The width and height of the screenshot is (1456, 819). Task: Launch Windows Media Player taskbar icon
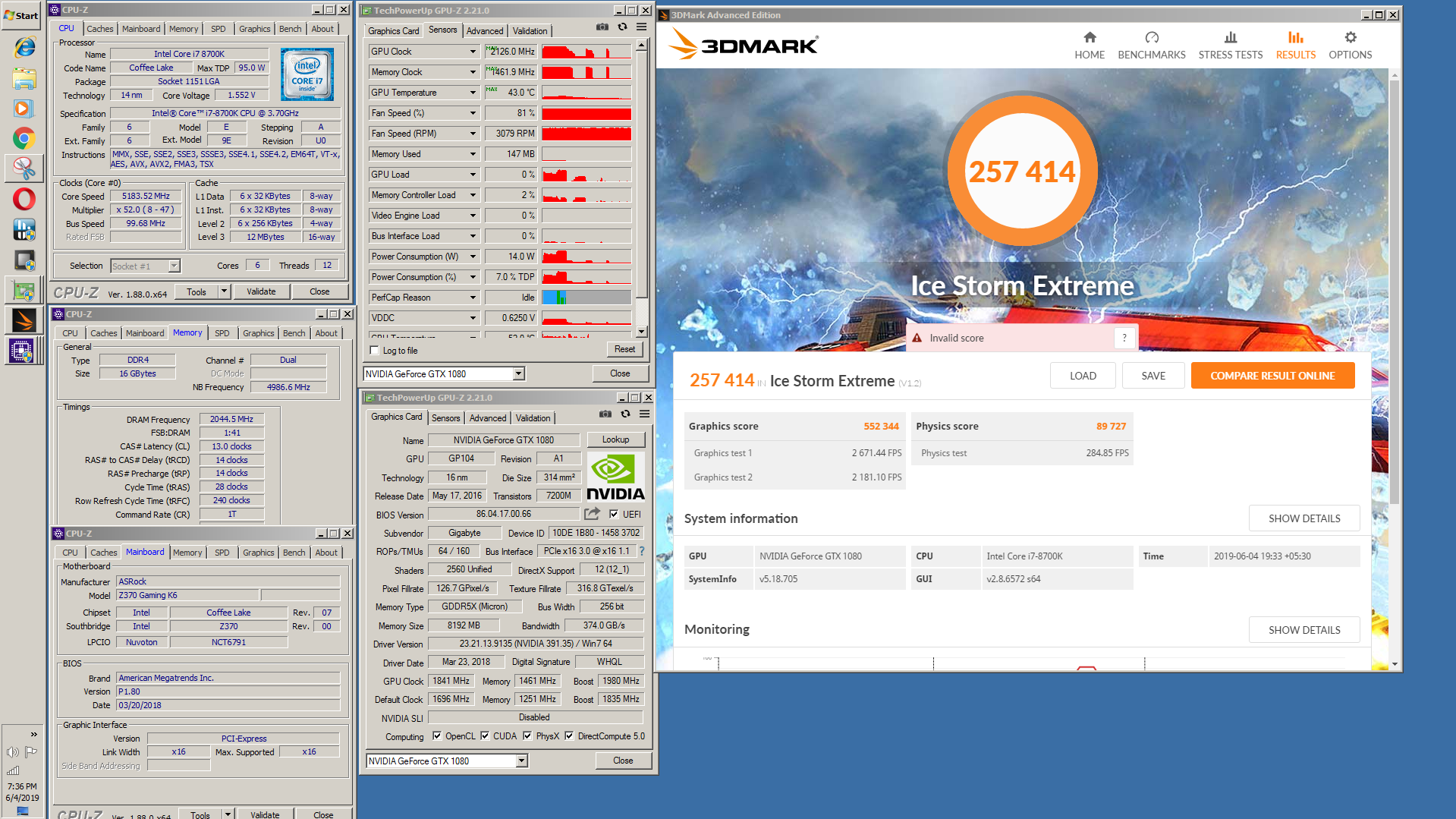24,109
